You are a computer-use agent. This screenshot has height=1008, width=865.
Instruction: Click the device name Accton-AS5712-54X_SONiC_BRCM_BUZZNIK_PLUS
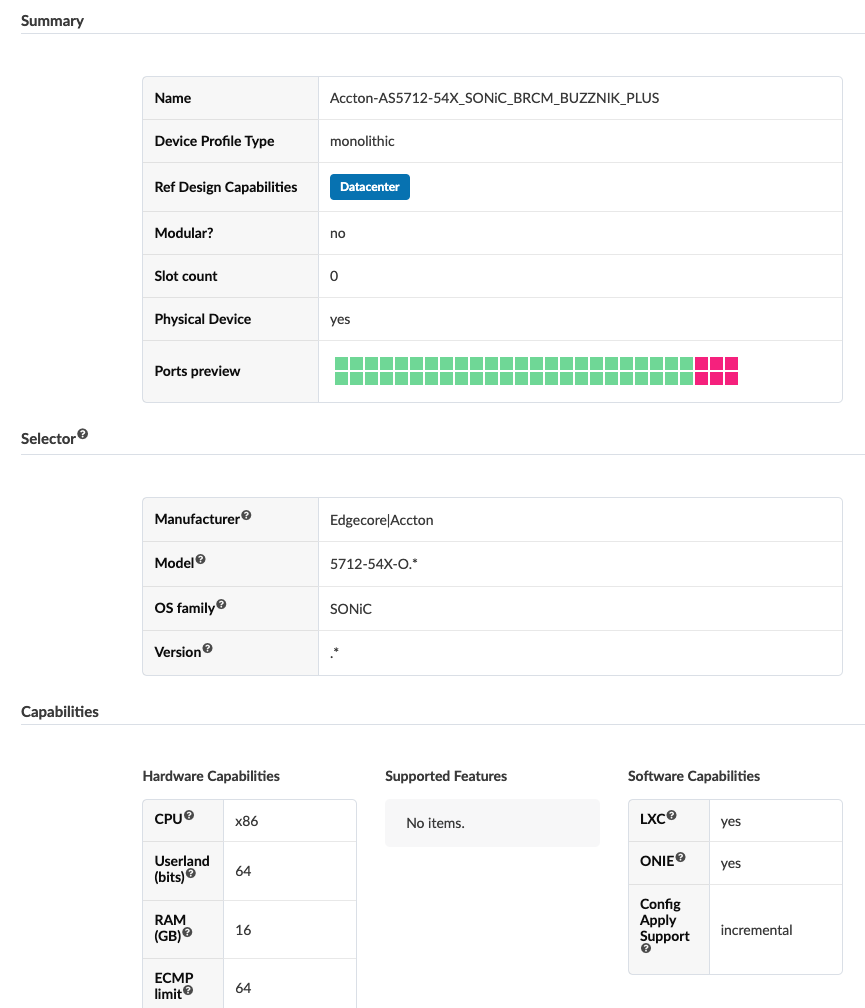pos(494,98)
